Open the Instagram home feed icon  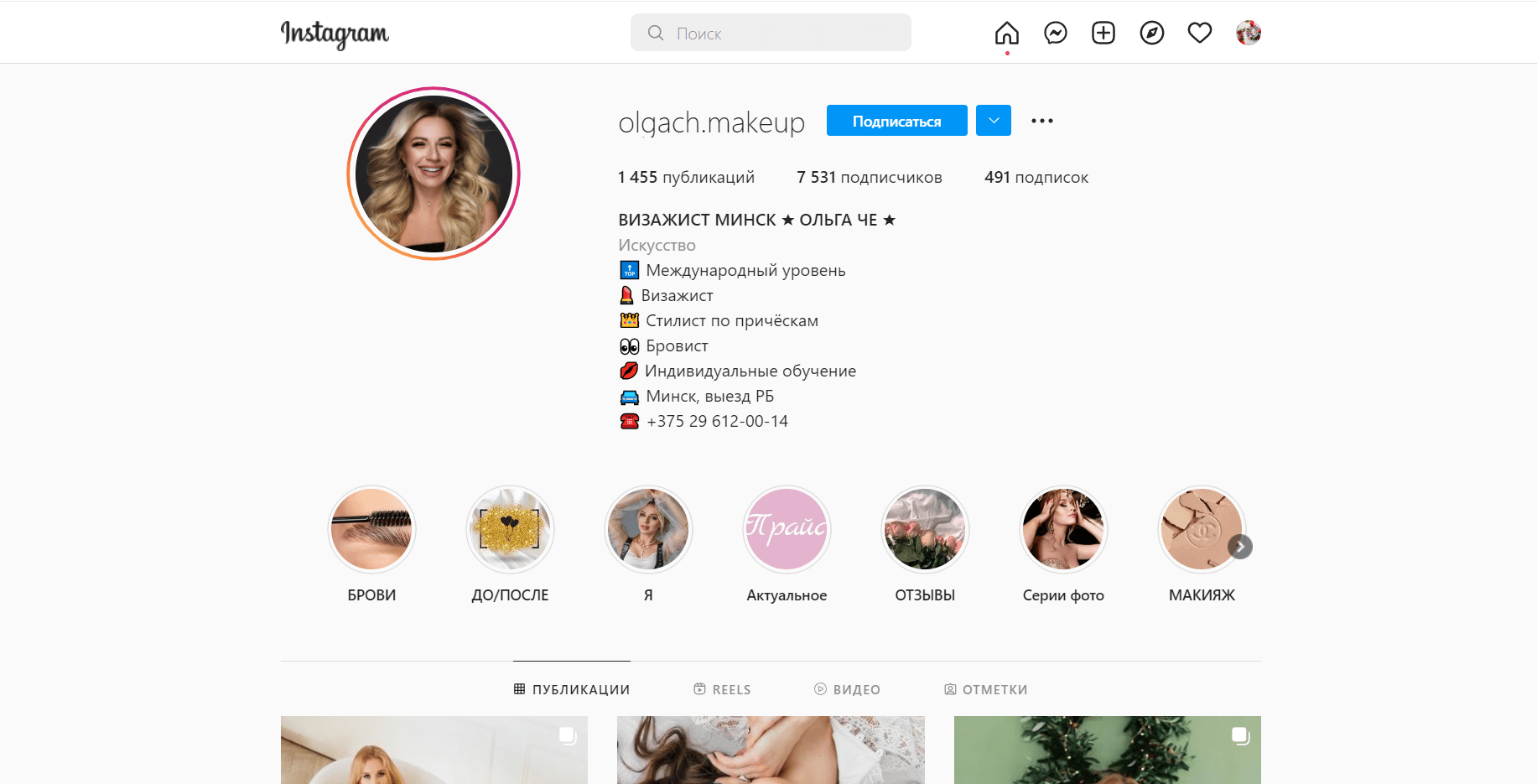coord(1007,33)
